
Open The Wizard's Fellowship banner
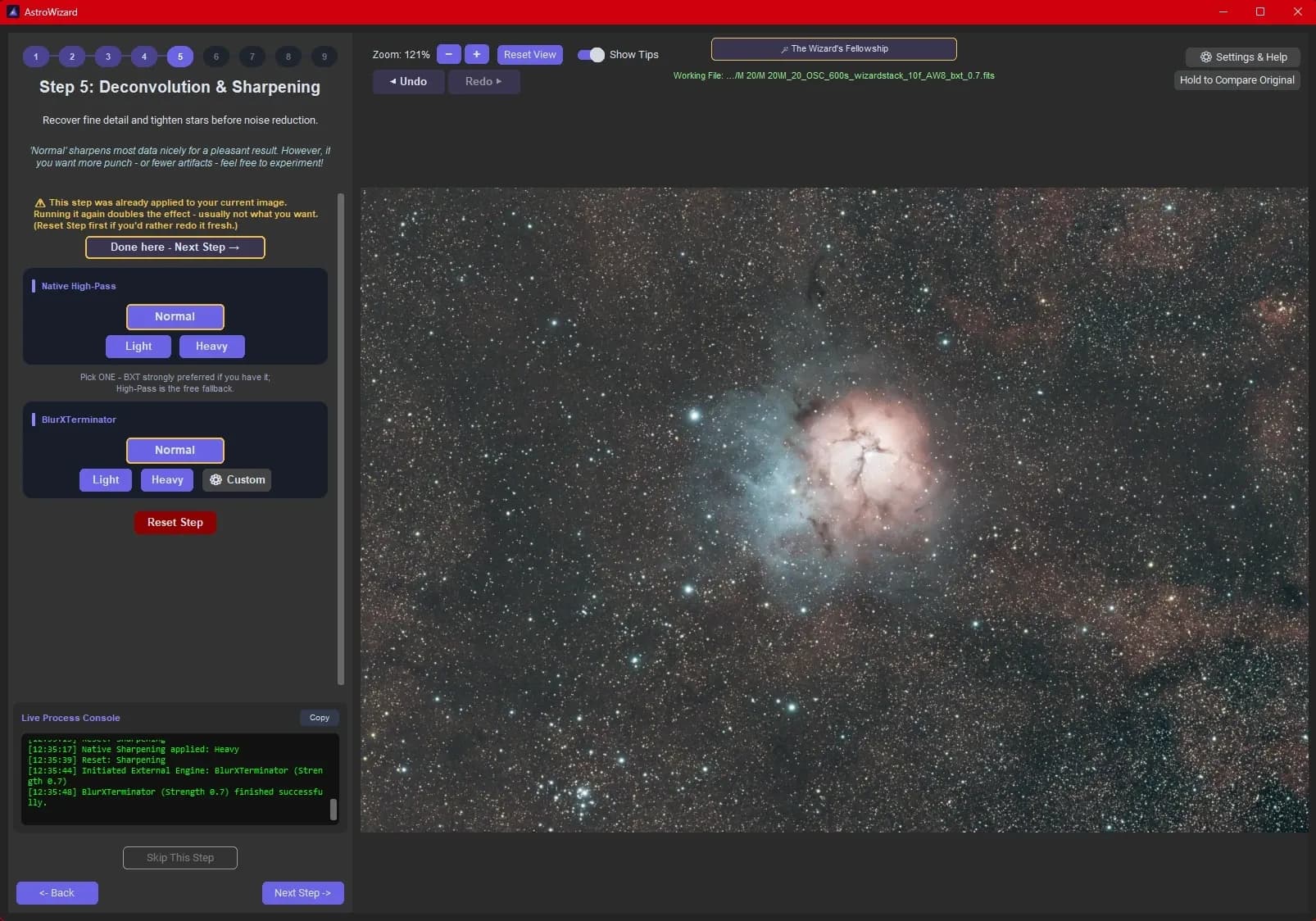(834, 48)
